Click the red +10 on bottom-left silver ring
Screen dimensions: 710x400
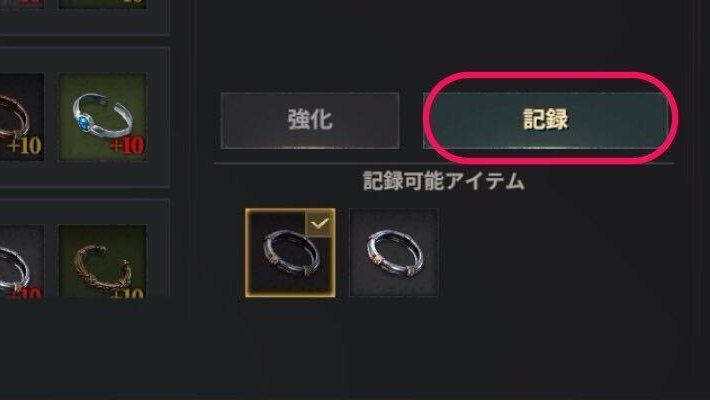25,293
